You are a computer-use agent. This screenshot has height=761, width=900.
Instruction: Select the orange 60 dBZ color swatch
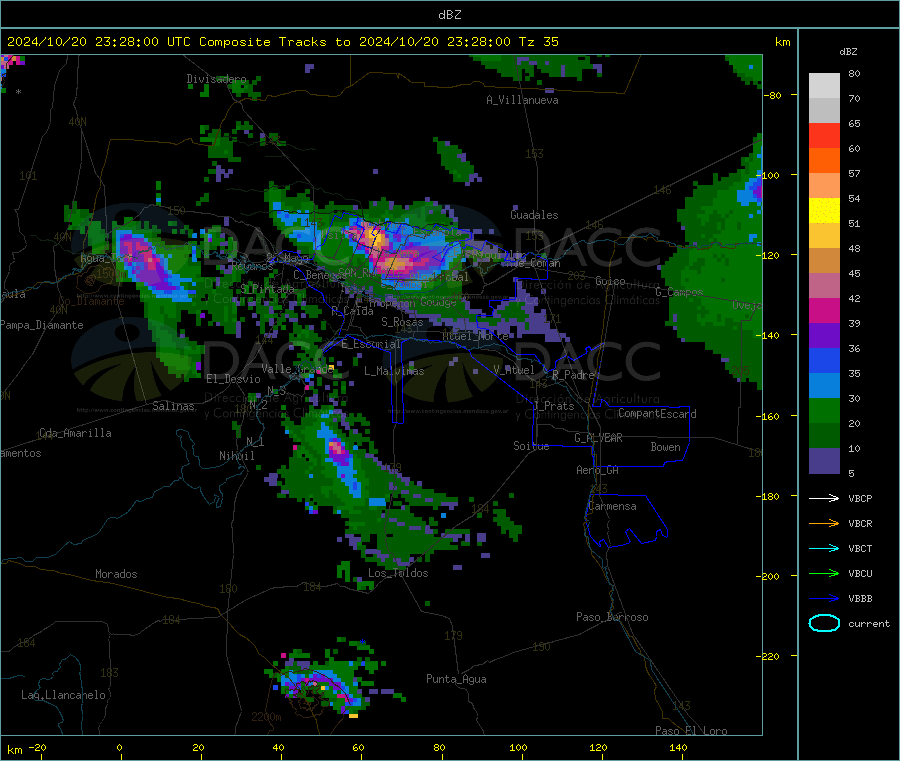pyautogui.click(x=824, y=161)
